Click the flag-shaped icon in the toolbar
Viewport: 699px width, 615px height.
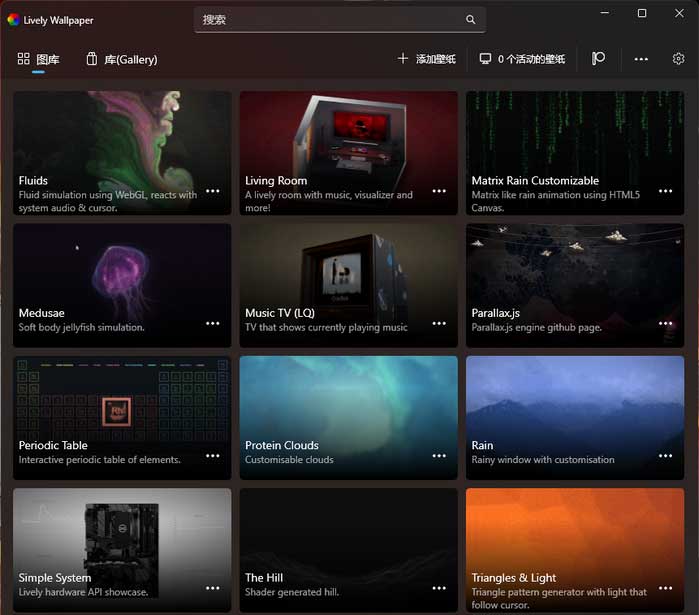point(598,59)
